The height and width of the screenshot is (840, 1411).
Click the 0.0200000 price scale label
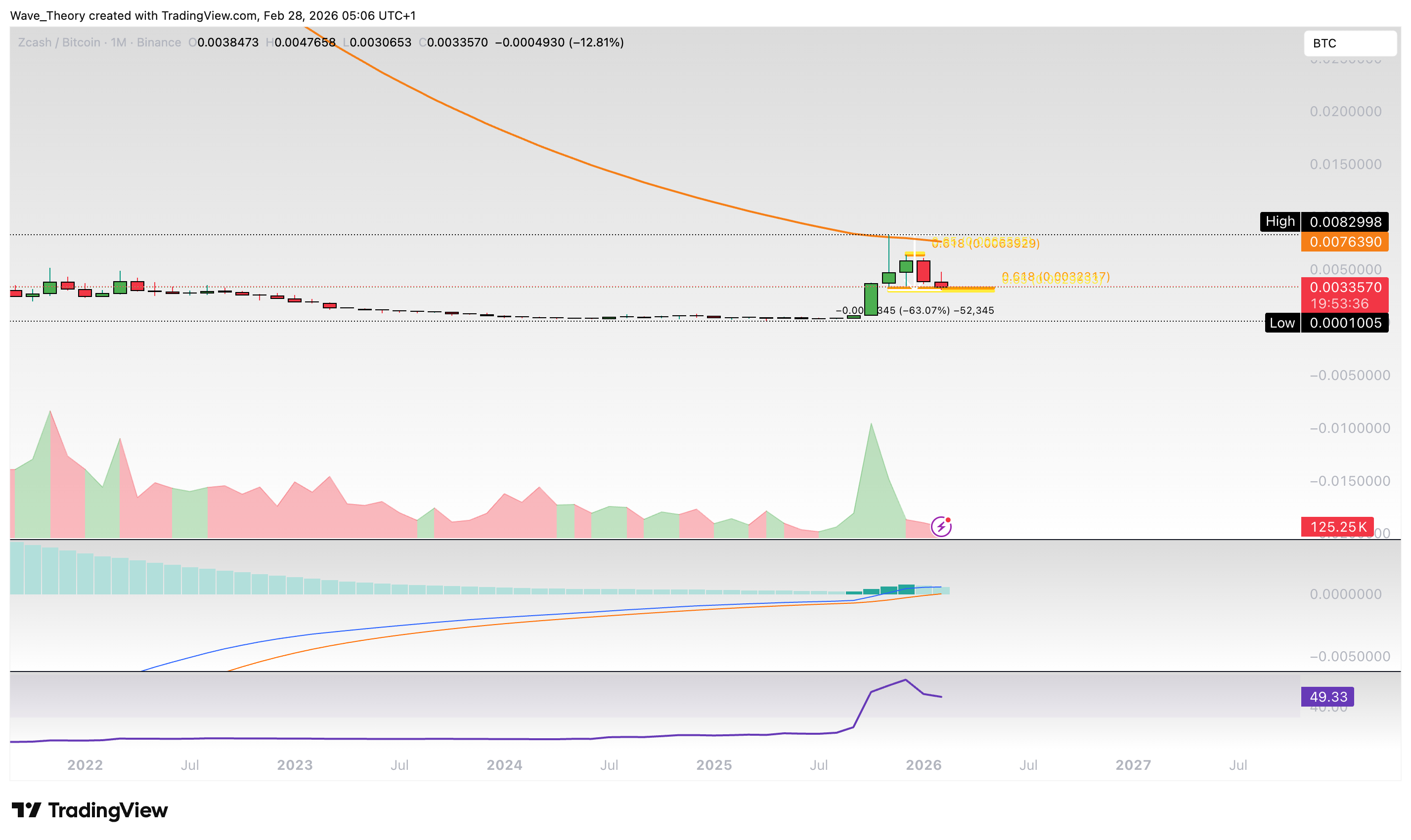[x=1345, y=112]
